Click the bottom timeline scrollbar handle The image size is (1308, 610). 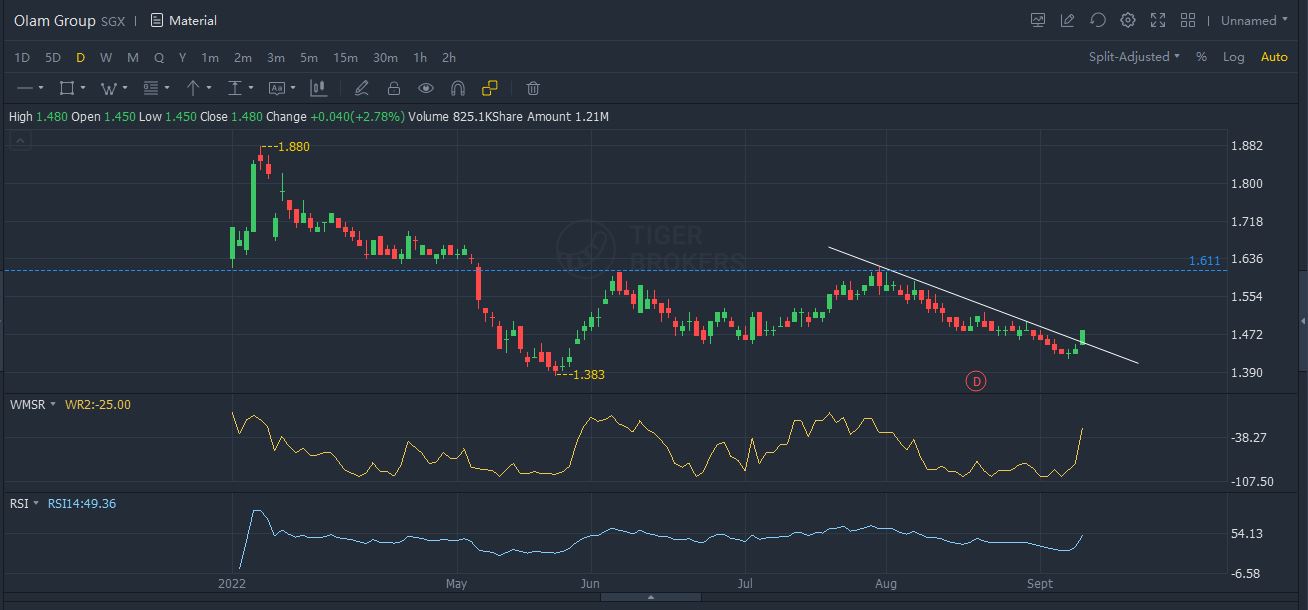coord(651,597)
